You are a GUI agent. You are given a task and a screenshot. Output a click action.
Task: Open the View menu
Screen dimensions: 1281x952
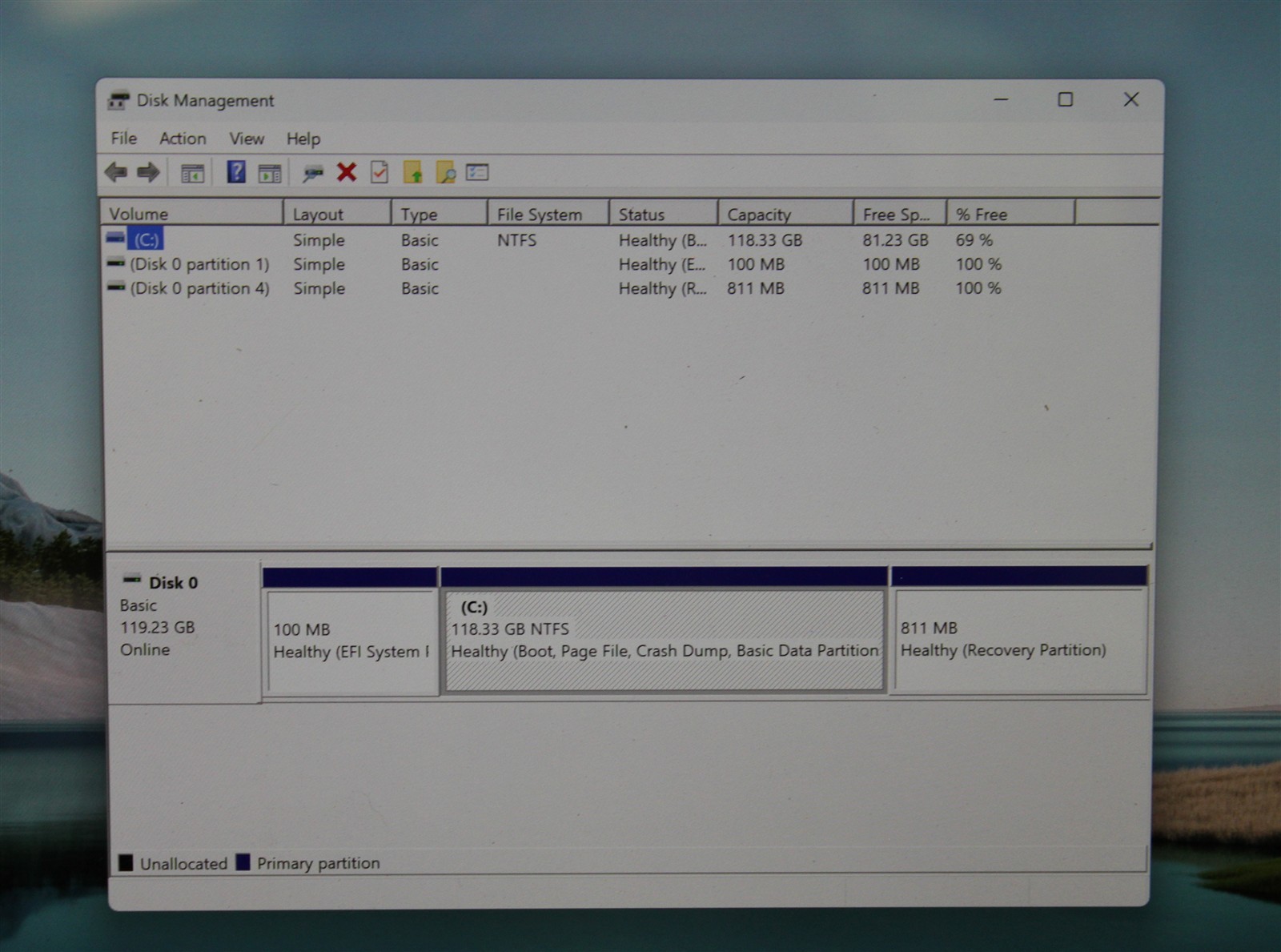point(247,139)
